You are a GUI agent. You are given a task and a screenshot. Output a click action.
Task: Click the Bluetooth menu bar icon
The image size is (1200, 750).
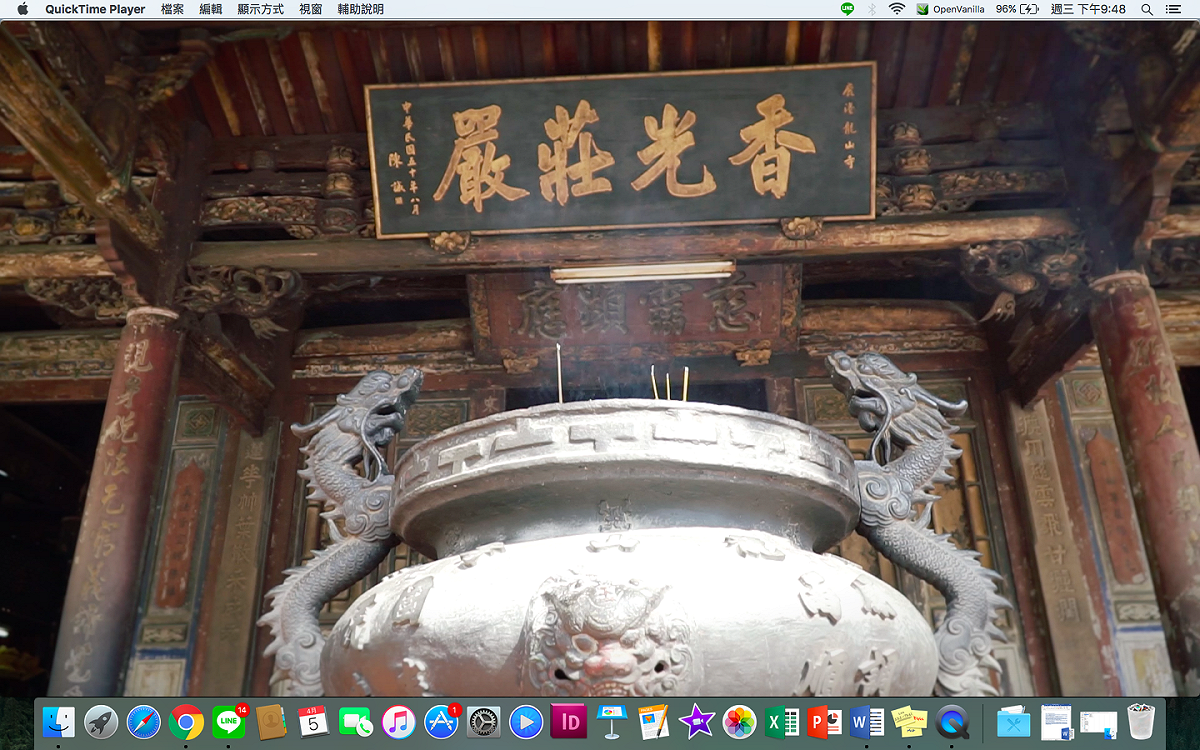[871, 9]
